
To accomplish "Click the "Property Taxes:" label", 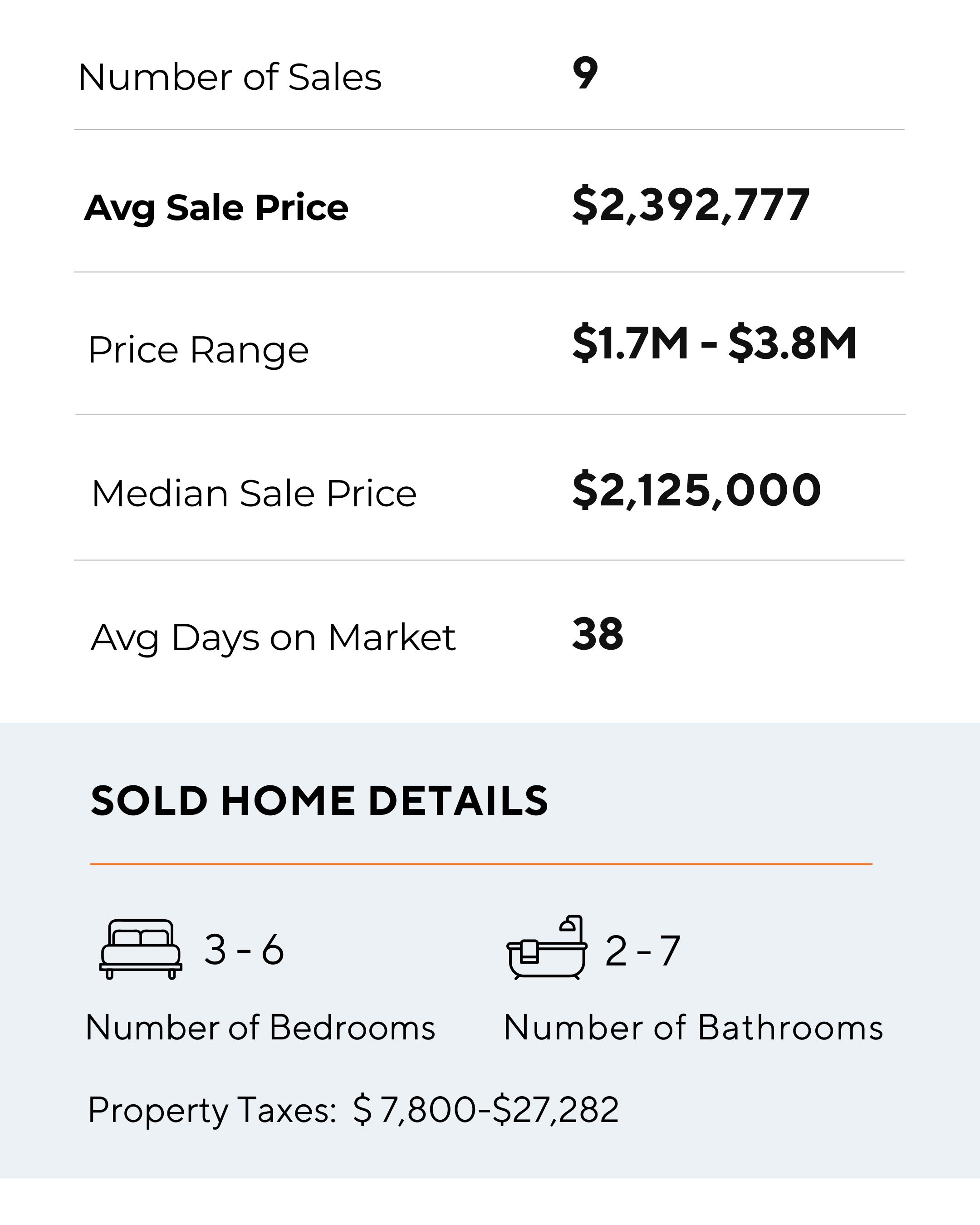I will pyautogui.click(x=212, y=1110).
